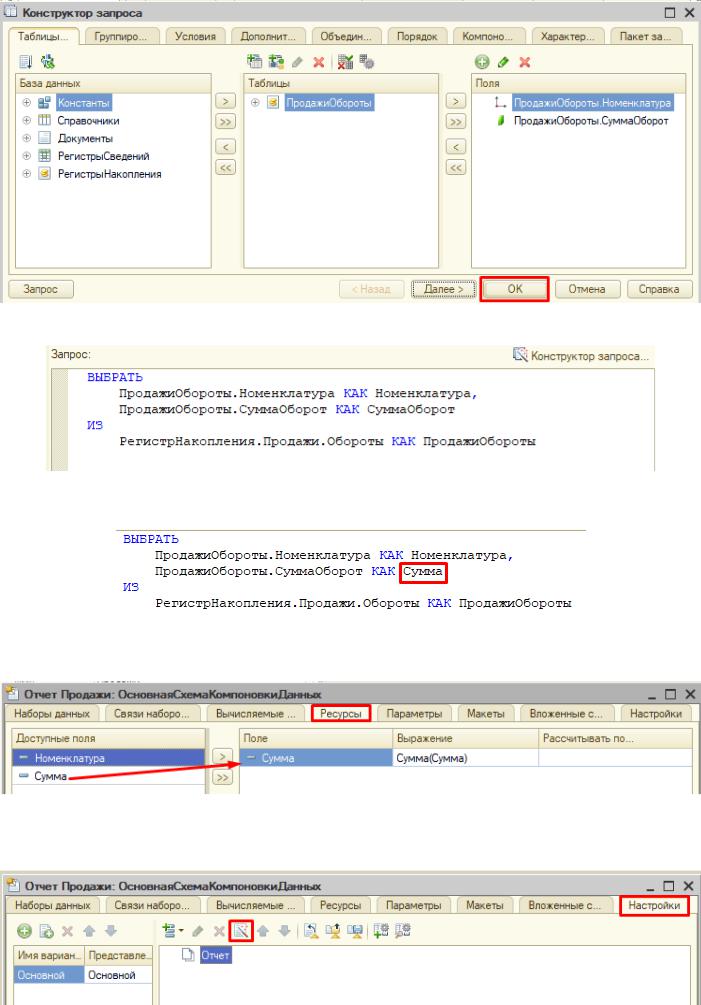
Task: Click the green plus icon above Поля list
Action: 482,62
